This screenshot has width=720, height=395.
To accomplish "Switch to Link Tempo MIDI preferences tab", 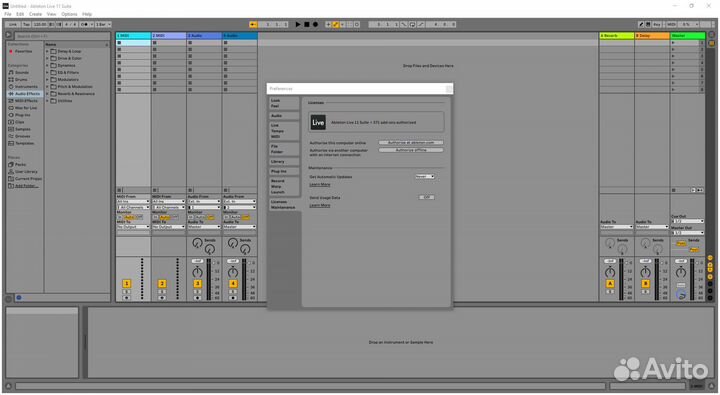I will [x=284, y=131].
